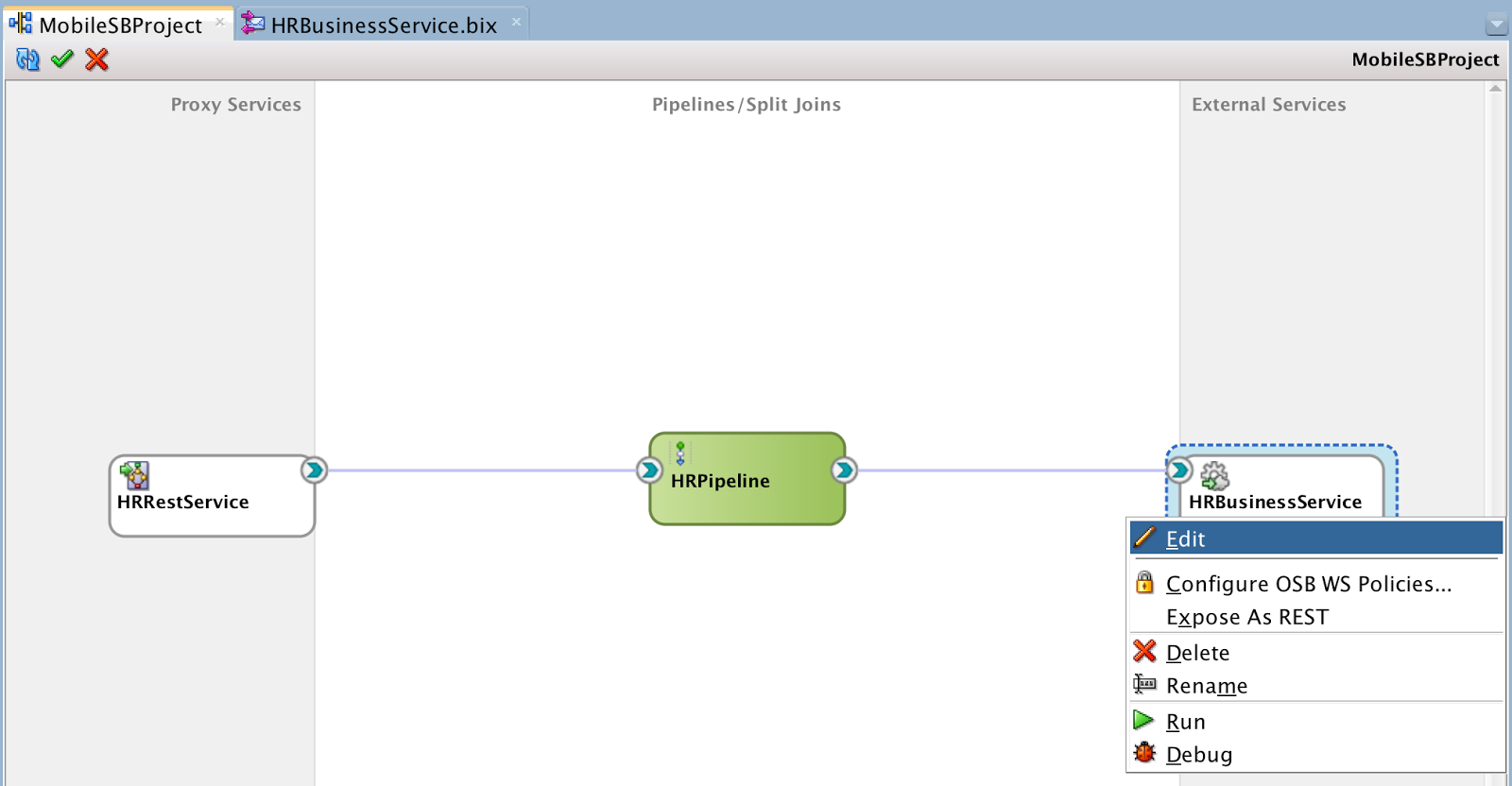Click the HRBusinessService.bix tab icon

252,23
